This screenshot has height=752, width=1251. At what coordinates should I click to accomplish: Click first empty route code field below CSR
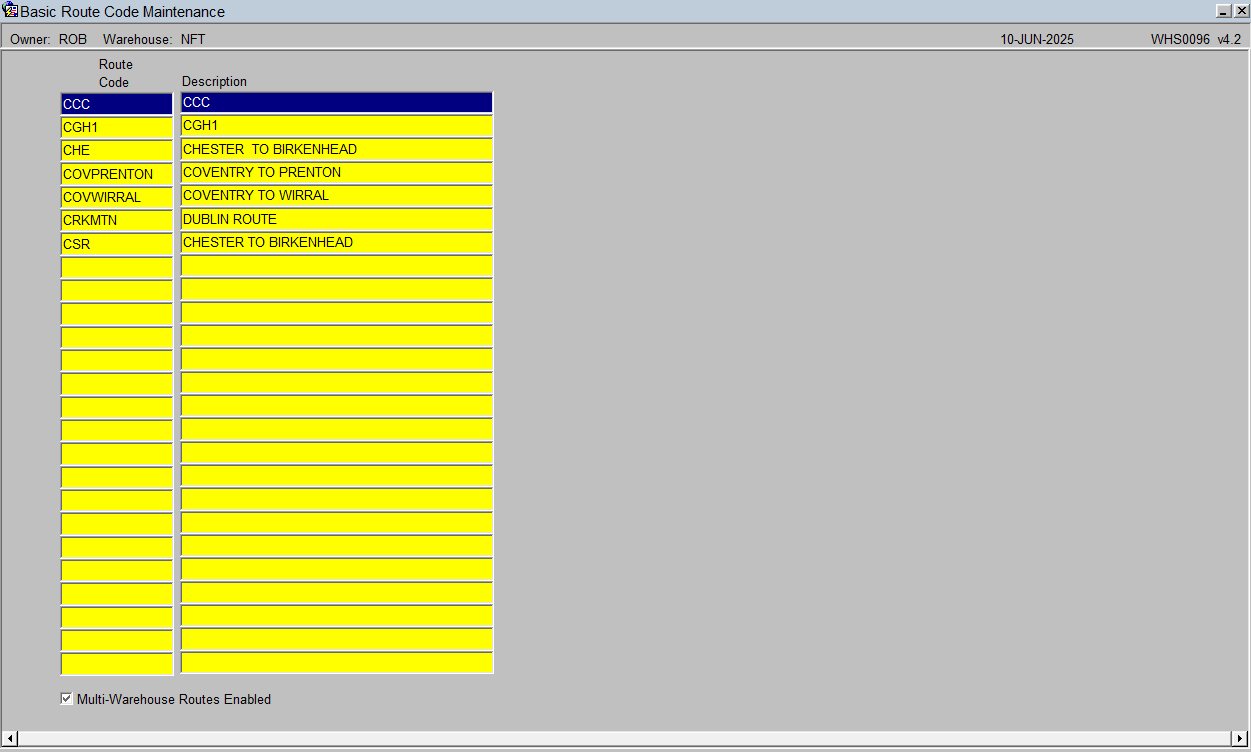click(117, 267)
